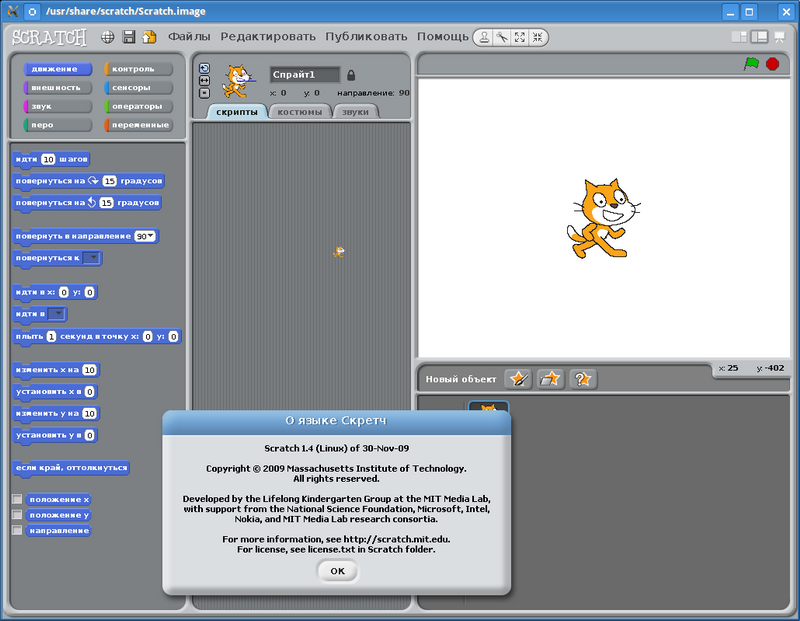
Task: Switch to the скрипты tab
Action: pos(237,112)
